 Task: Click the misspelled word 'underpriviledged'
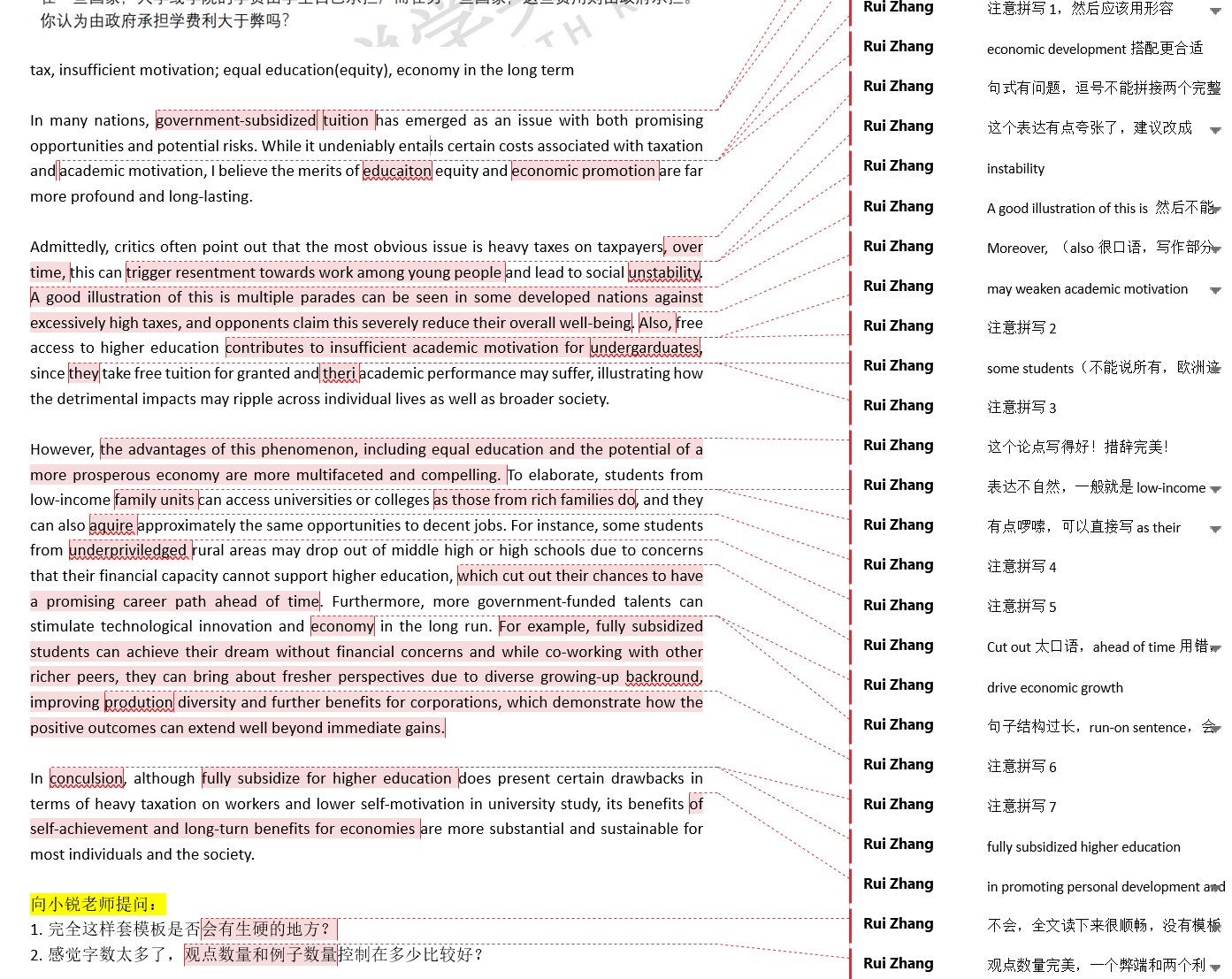(129, 550)
